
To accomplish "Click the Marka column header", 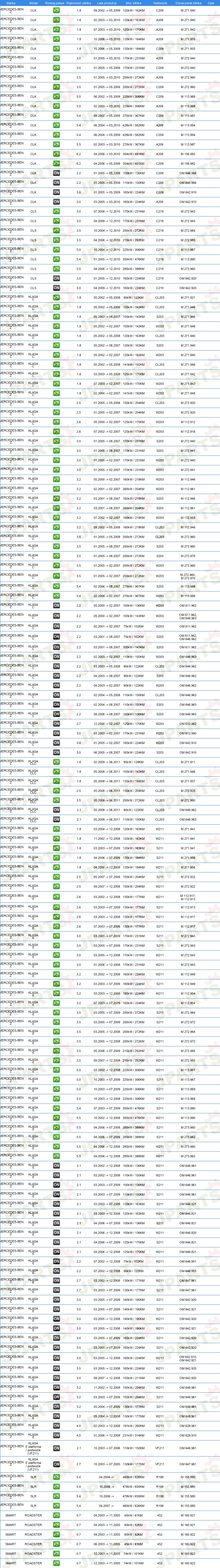I will point(11,3).
